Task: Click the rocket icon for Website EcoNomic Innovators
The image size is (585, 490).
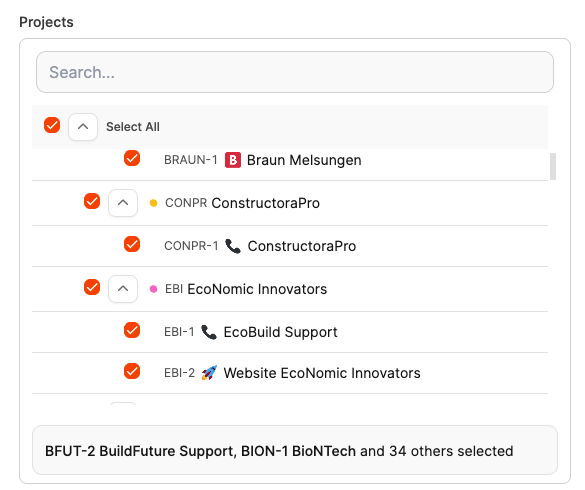Action: coord(209,373)
